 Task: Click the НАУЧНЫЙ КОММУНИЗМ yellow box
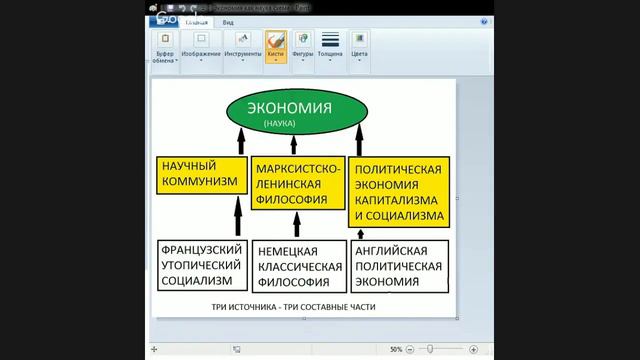[202, 175]
